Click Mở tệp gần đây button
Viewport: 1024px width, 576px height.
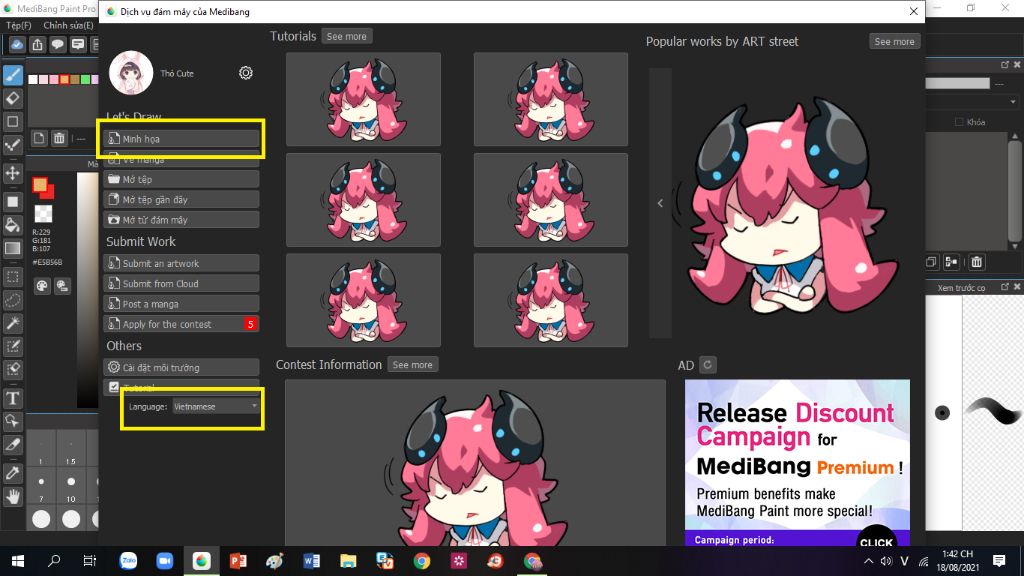click(x=182, y=199)
